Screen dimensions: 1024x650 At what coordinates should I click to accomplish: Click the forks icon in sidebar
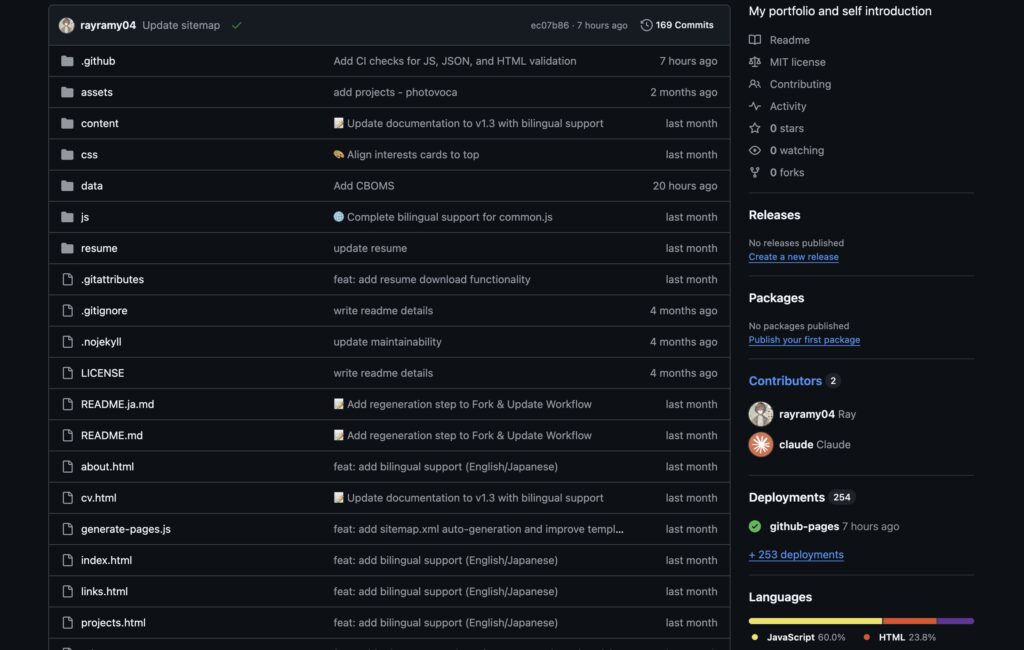755,172
